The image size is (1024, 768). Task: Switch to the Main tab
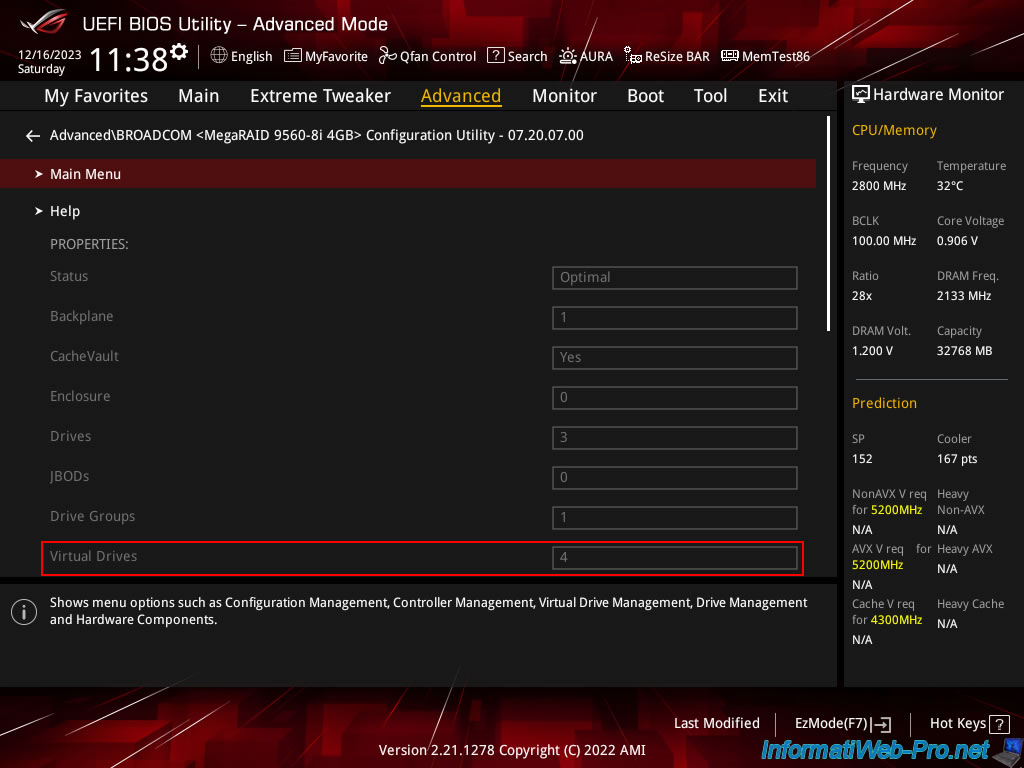tap(199, 96)
